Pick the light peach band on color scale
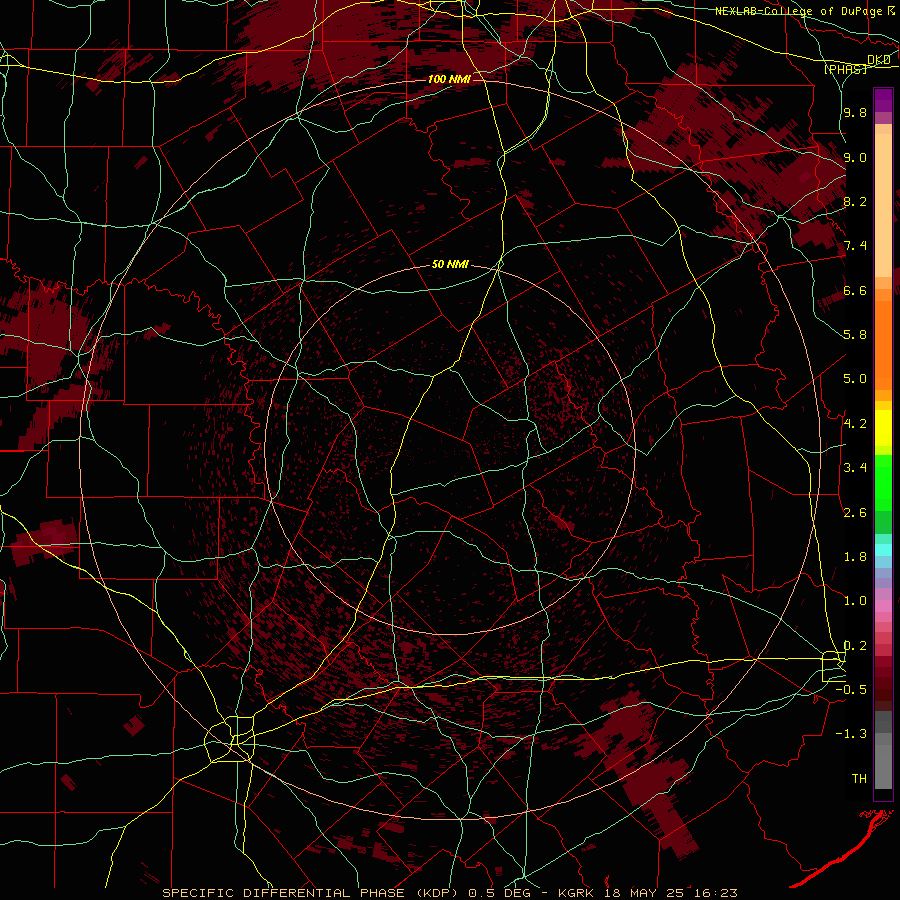Viewport: 900px width, 900px height. pos(883,205)
